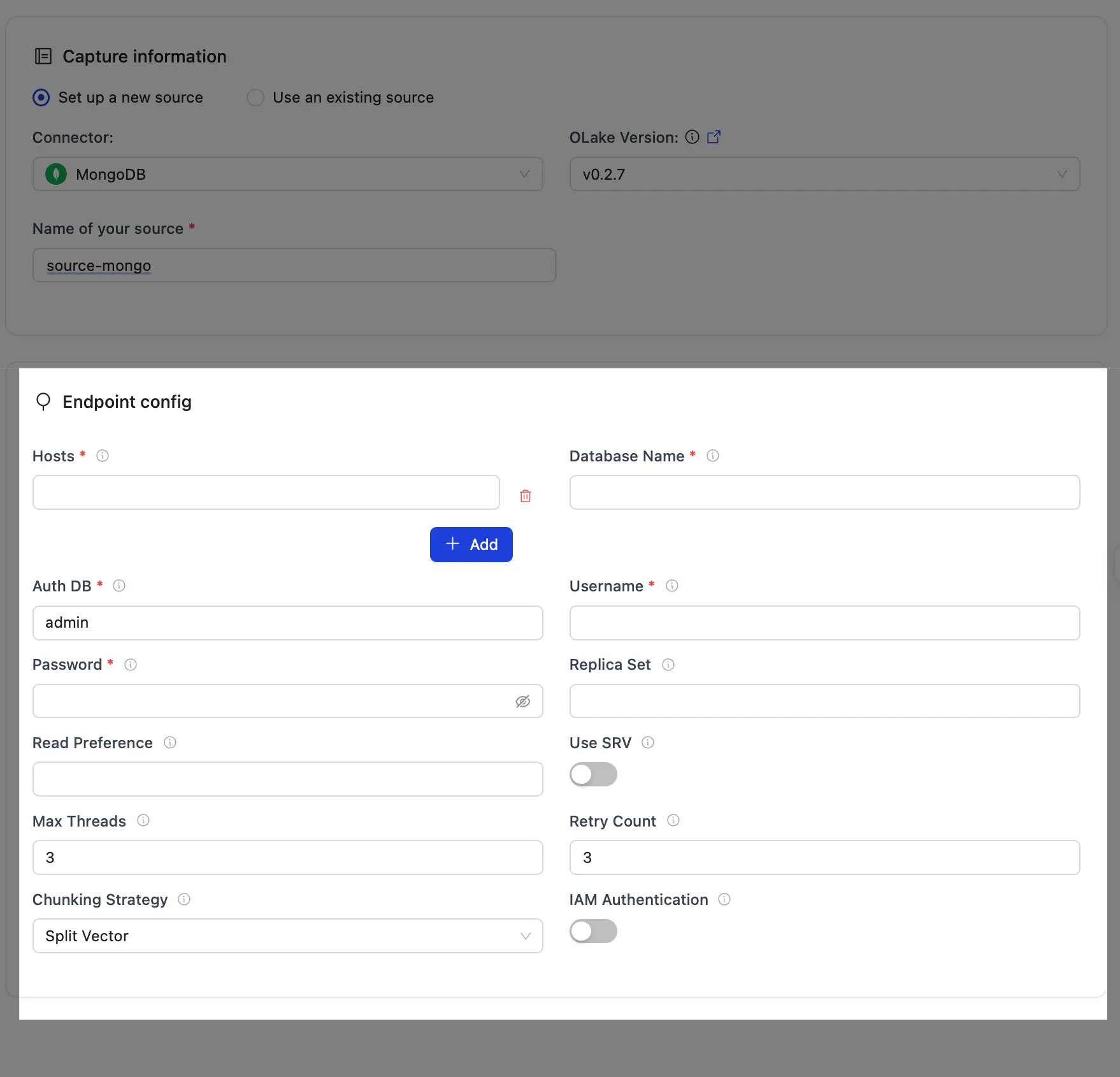The image size is (1120, 1077).
Task: Click into the Username input field
Action: 824,623
